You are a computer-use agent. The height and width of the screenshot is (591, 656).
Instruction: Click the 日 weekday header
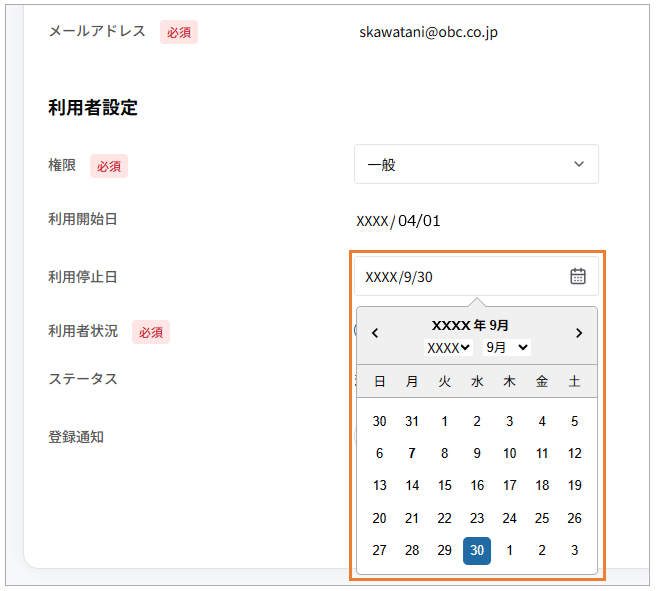coord(379,381)
